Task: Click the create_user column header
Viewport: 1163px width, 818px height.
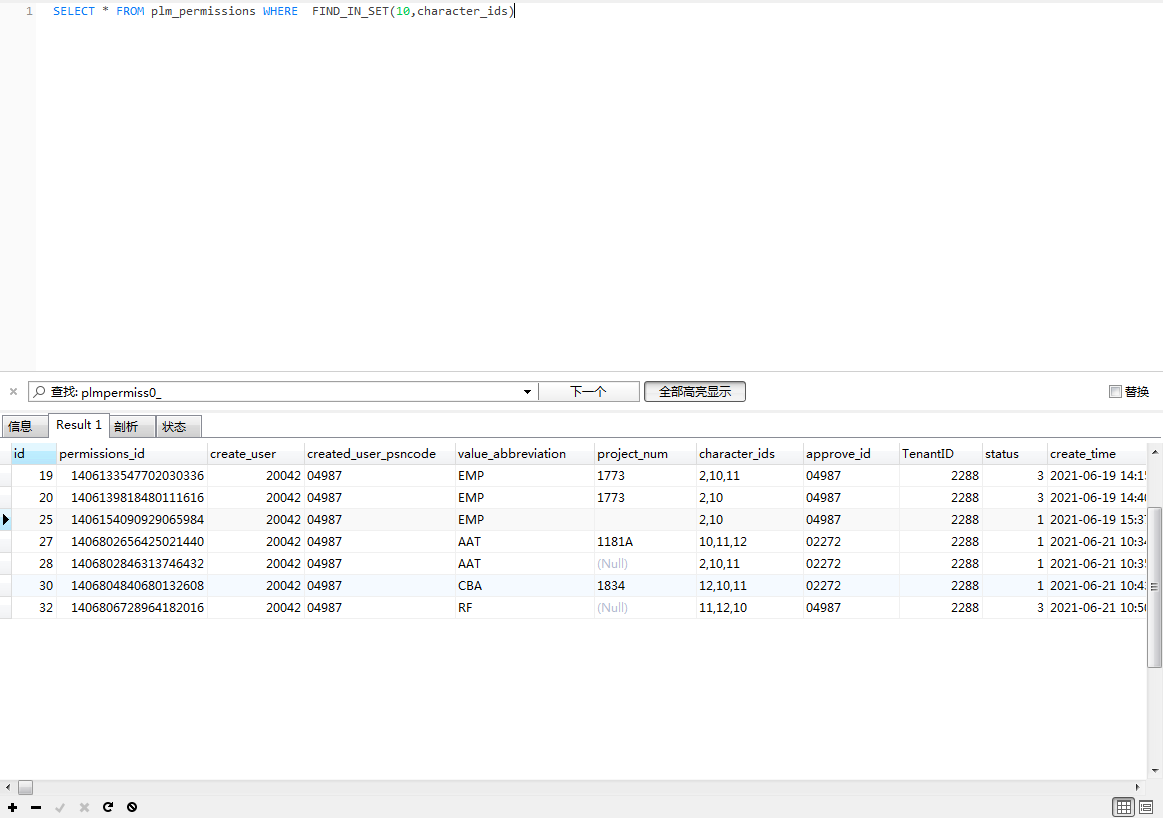Action: 255,454
